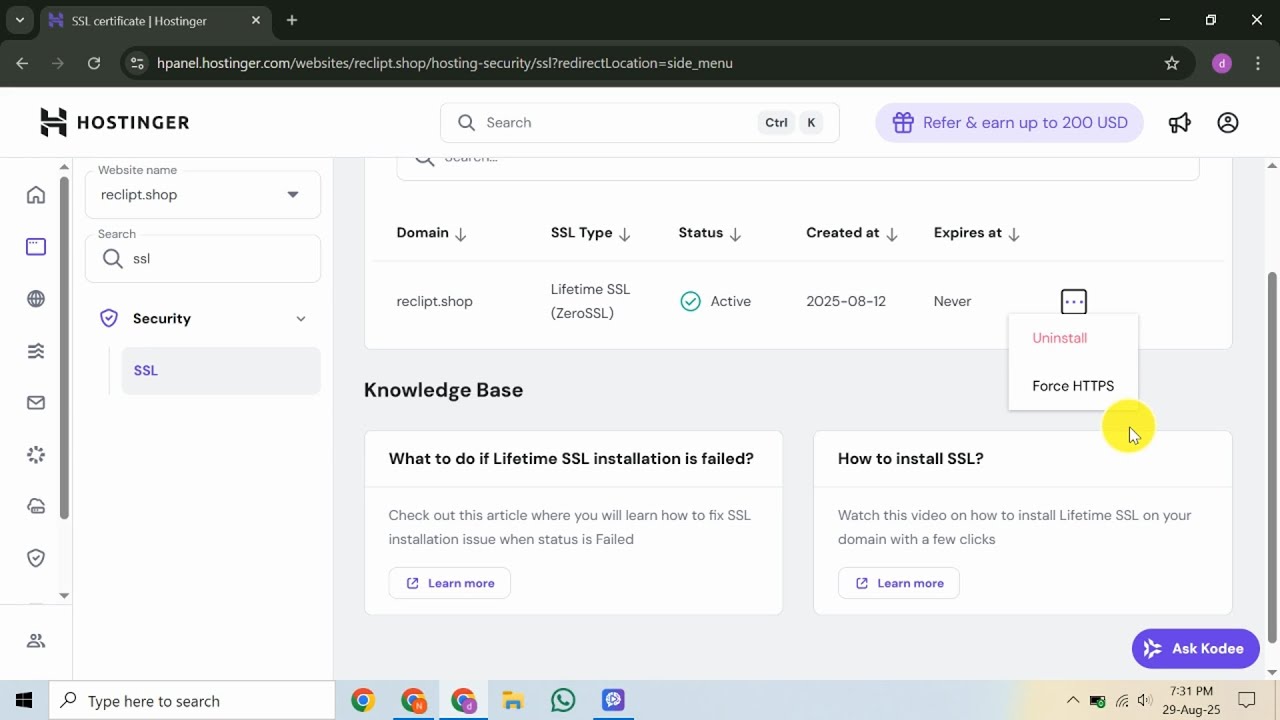
Task: Open the Emails envelope icon in the sidebar
Action: (x=36, y=403)
